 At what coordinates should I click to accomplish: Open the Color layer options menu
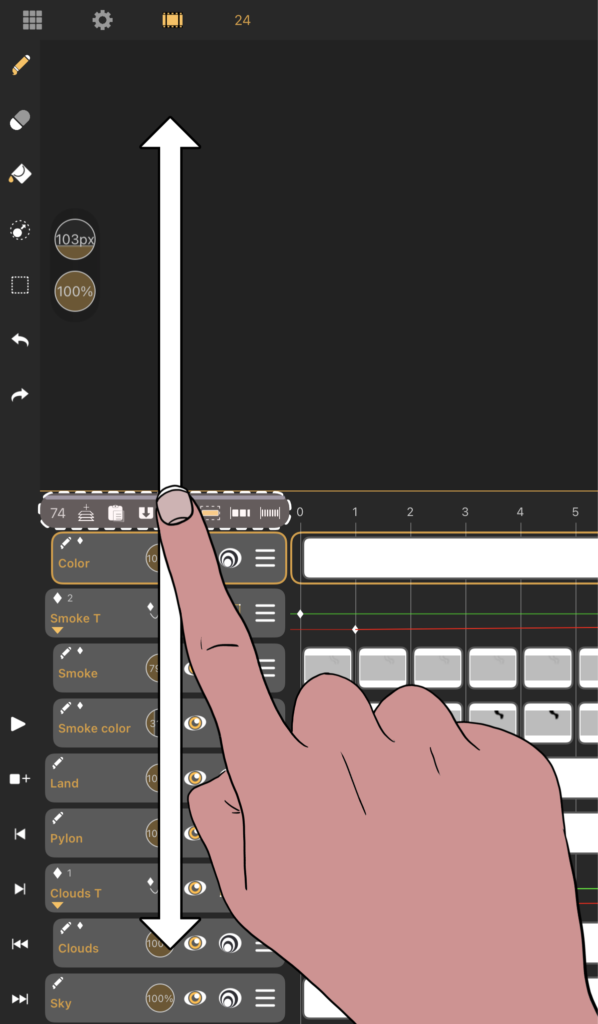coord(265,558)
